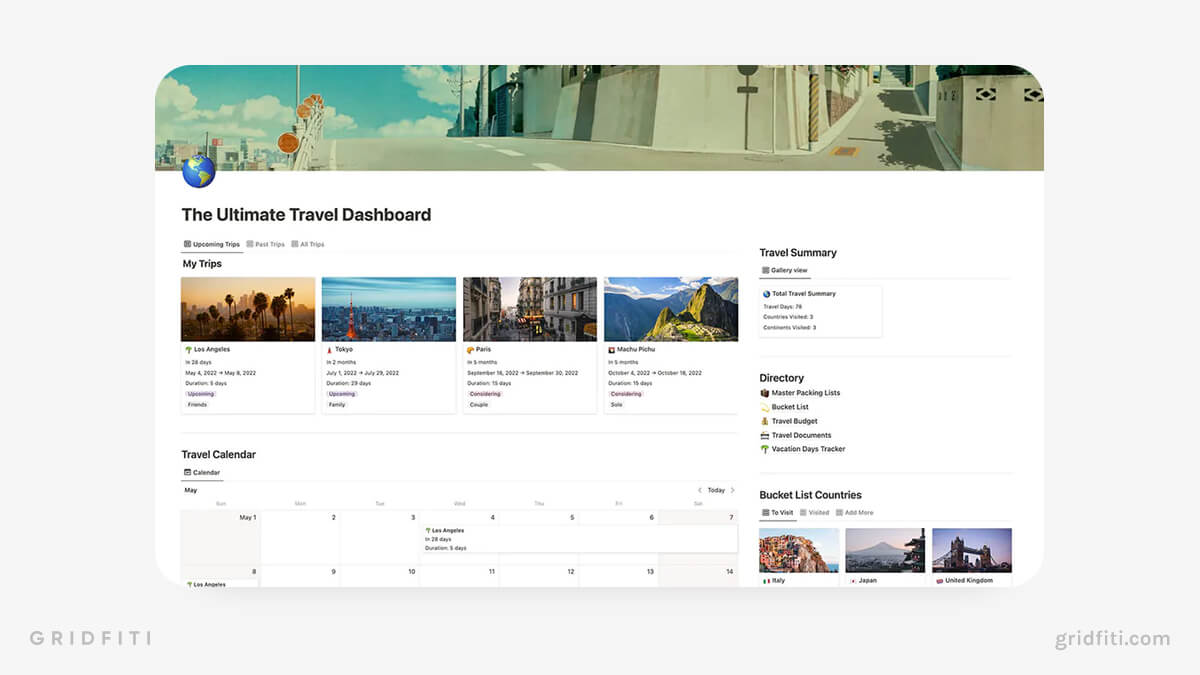Viewport: 1200px width, 675px height.
Task: Click the Gallery view icon under Travel Summary
Action: coord(765,270)
